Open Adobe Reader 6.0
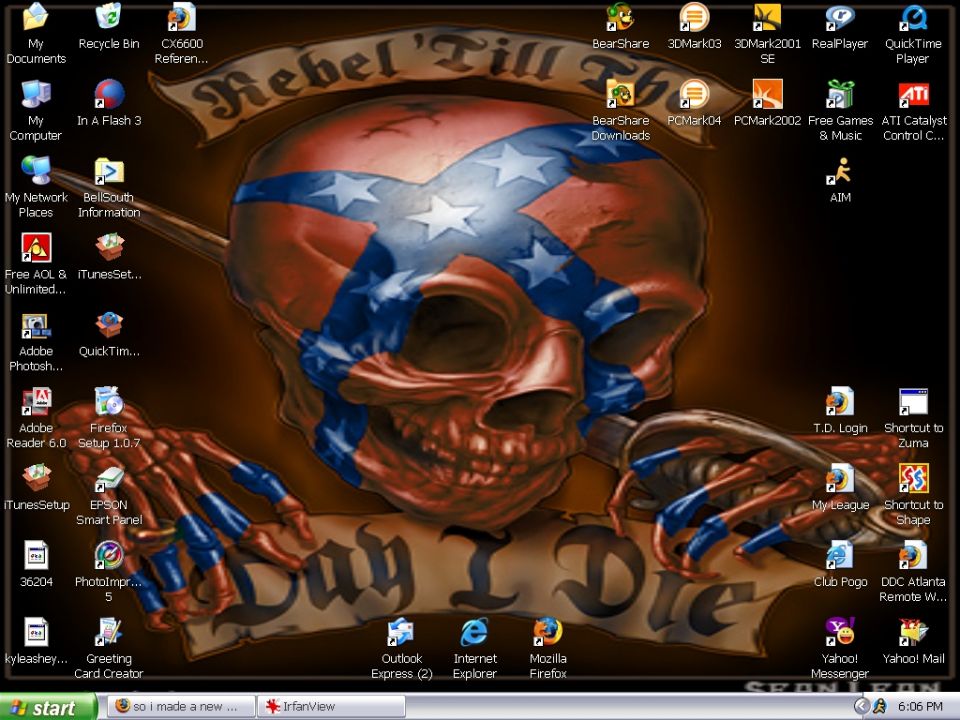This screenshot has height=720, width=960. click(36, 403)
